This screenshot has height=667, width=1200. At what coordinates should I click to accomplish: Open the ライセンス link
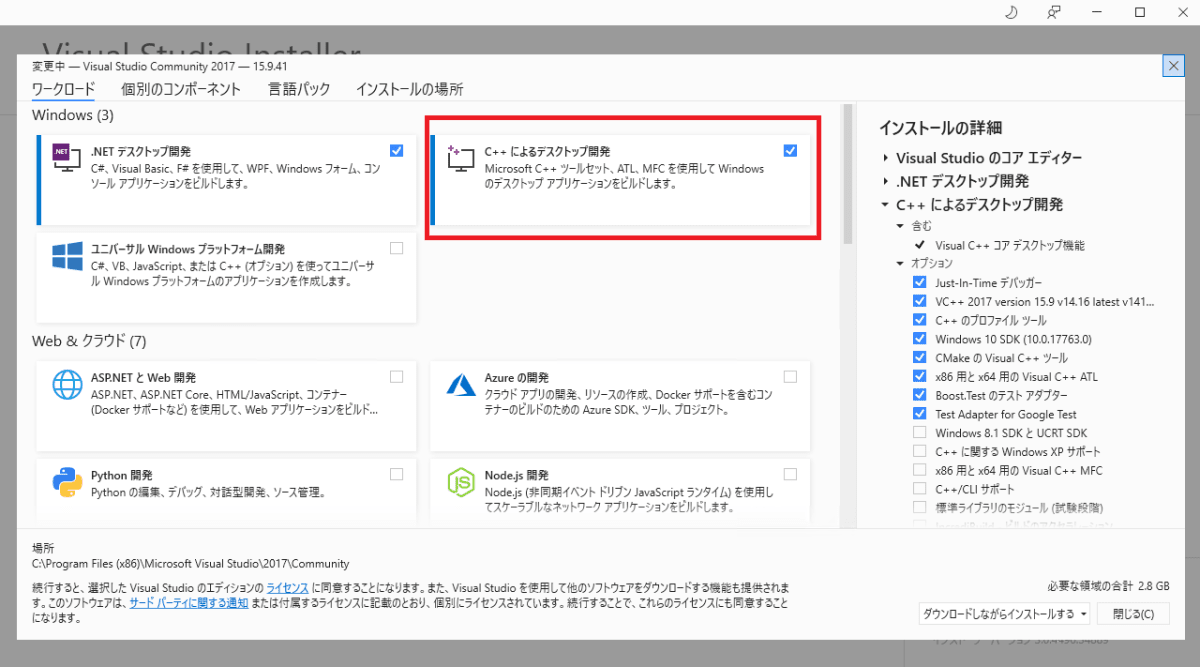tap(287, 587)
